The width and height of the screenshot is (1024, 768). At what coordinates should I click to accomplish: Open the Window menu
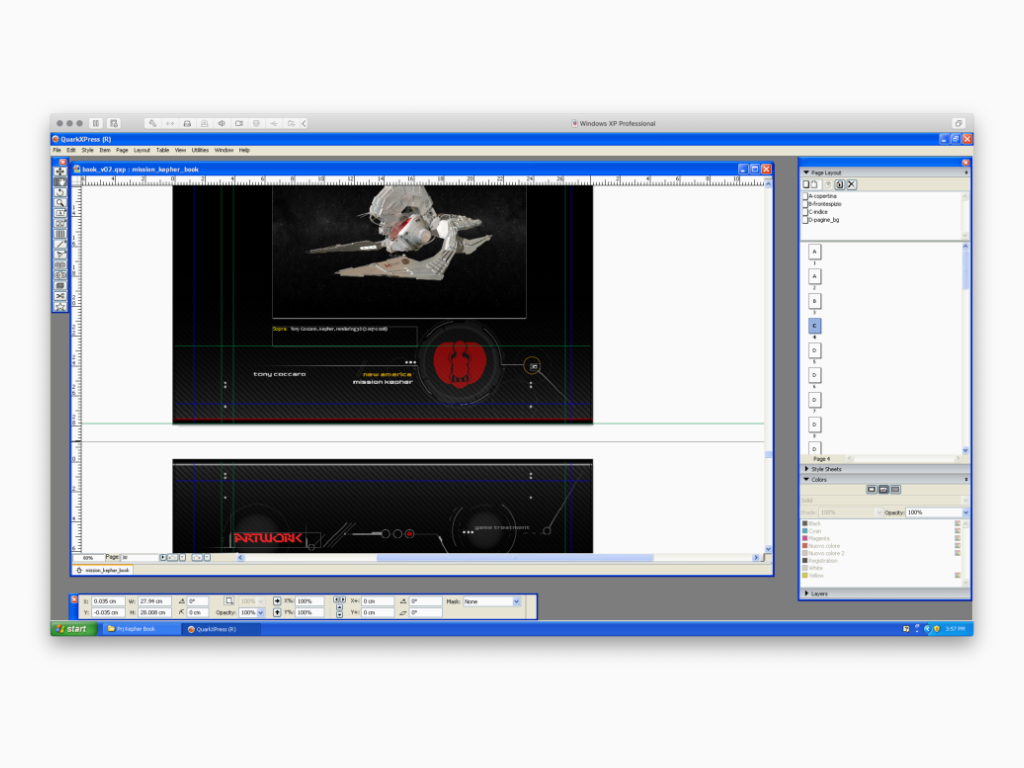[x=223, y=150]
